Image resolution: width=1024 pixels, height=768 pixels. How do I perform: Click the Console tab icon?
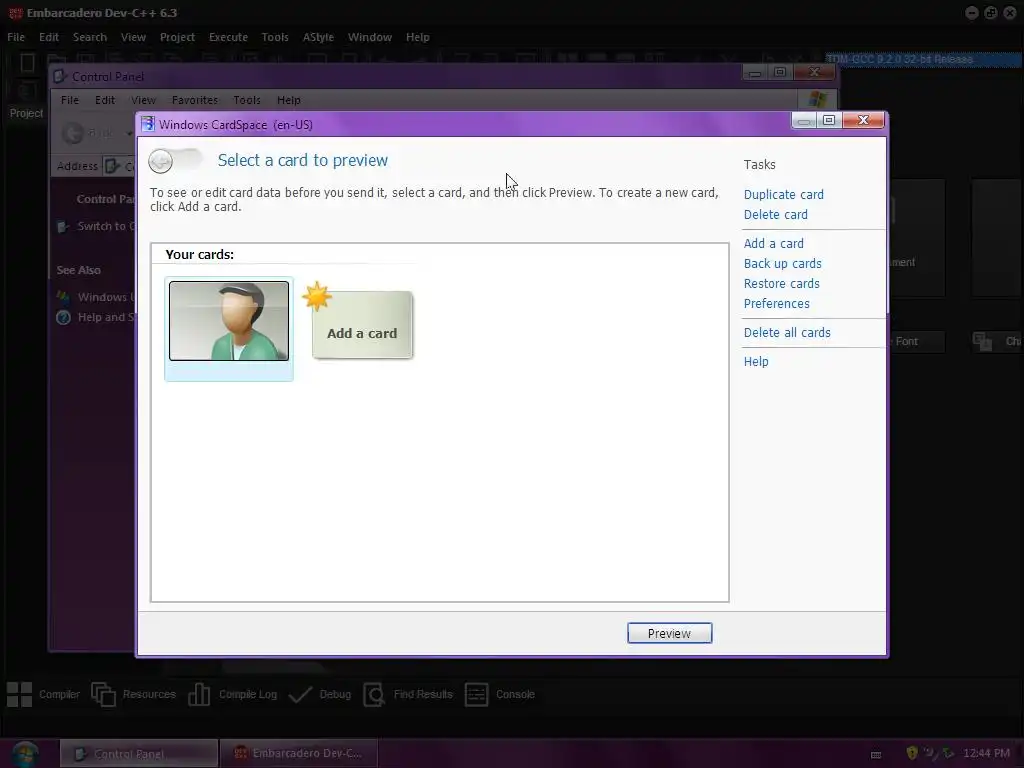[x=476, y=694]
